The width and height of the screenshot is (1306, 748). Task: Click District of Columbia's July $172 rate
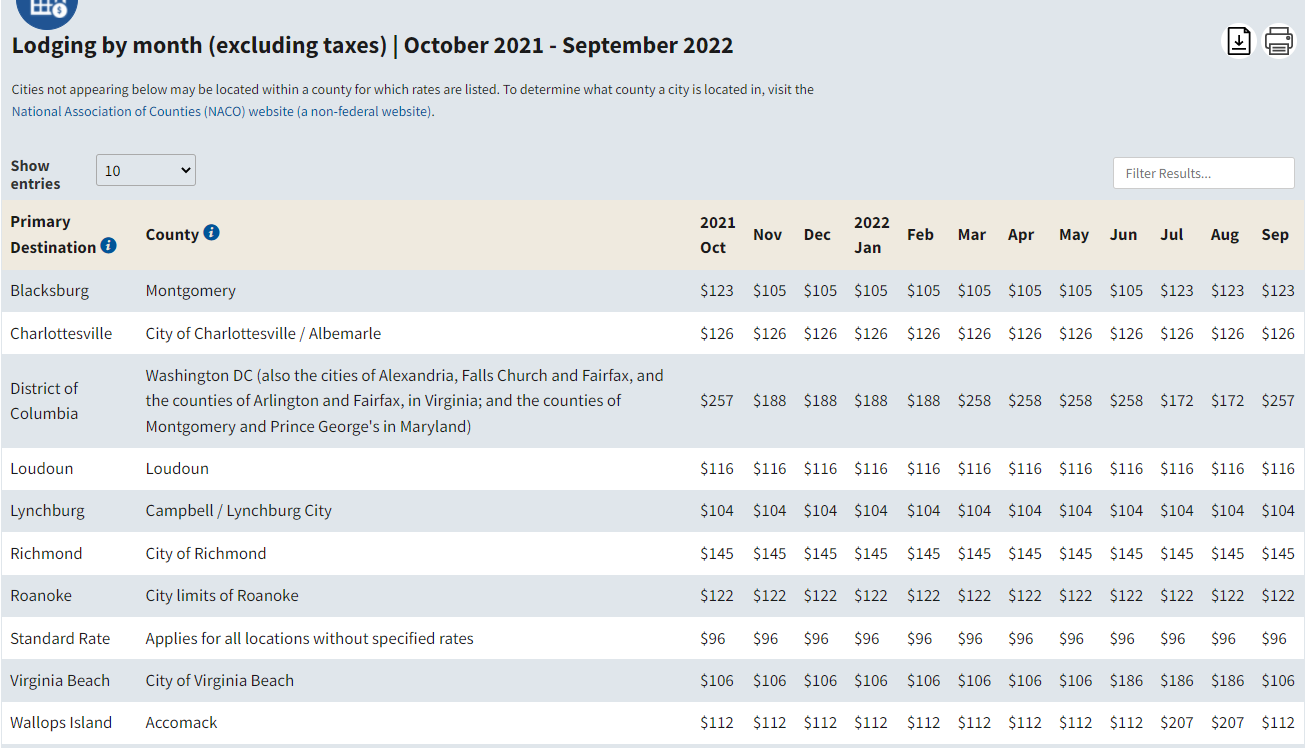(x=1177, y=400)
